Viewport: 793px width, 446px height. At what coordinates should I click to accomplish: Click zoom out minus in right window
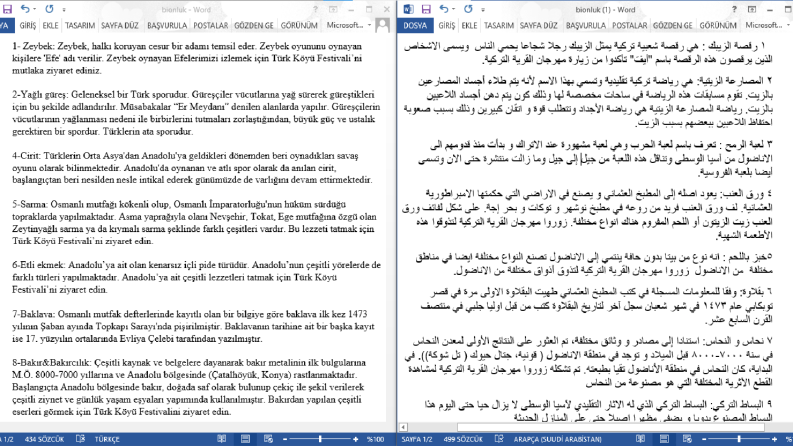[703, 439]
